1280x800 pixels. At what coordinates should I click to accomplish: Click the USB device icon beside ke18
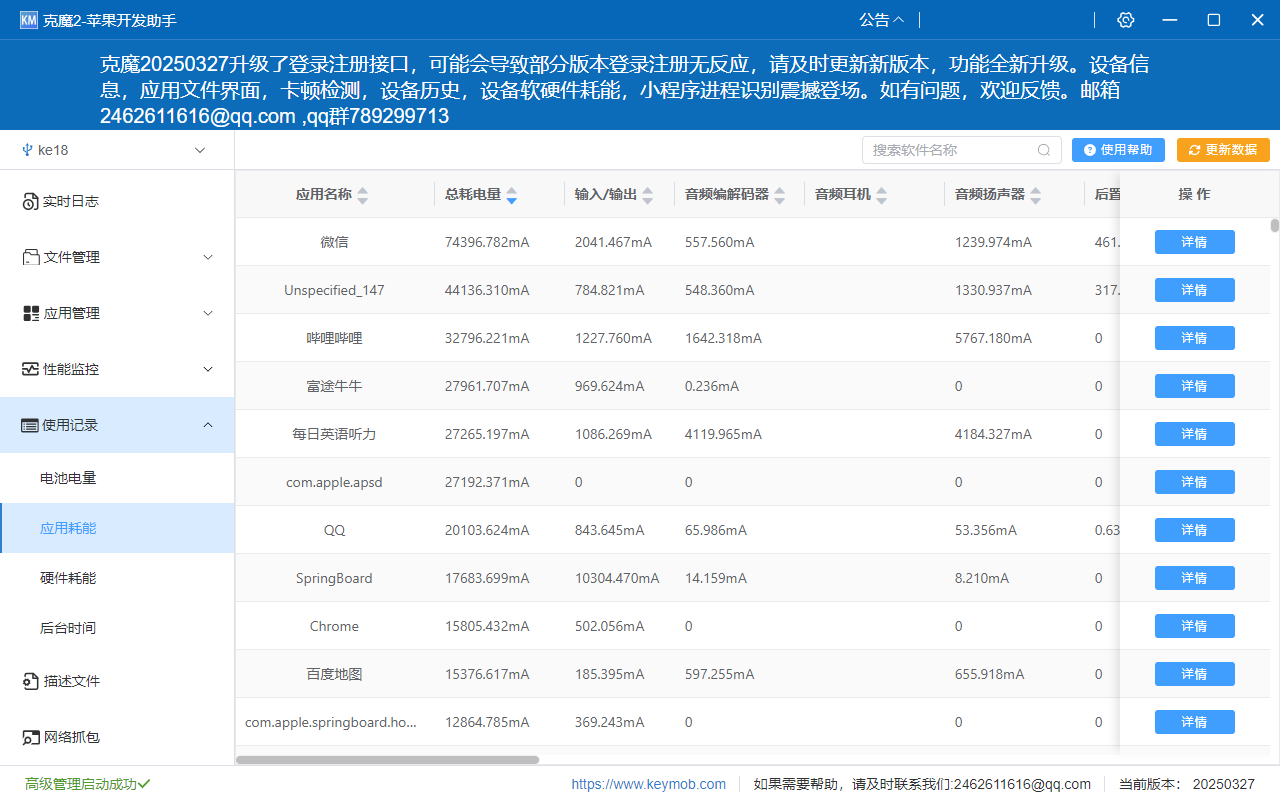click(x=26, y=150)
